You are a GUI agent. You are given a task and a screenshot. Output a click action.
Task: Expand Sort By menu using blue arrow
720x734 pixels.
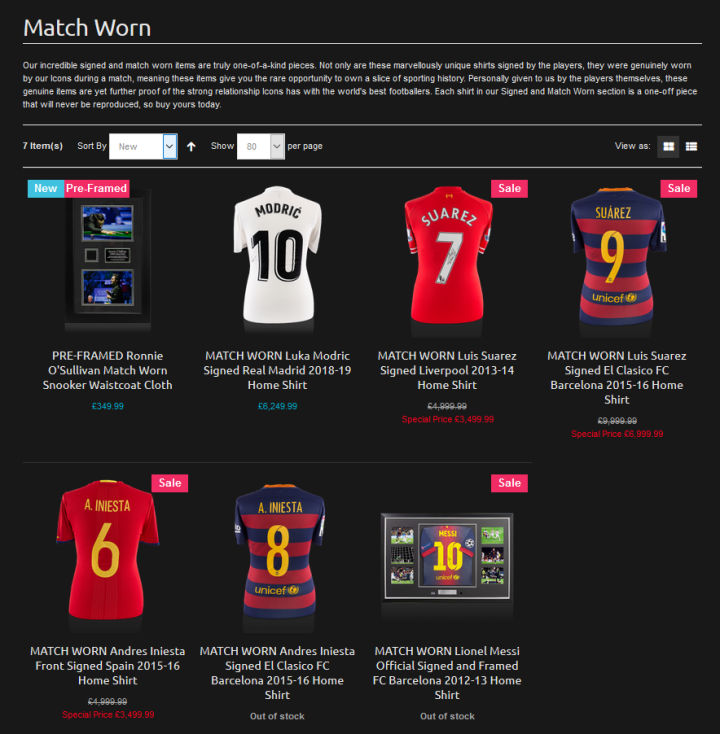[170, 147]
